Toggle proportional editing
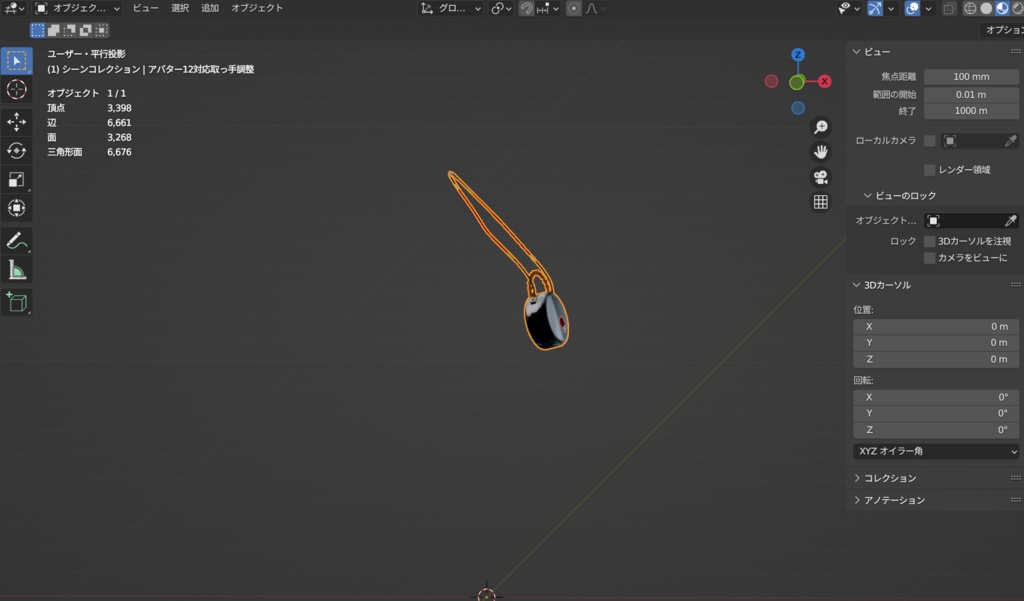 click(x=573, y=8)
